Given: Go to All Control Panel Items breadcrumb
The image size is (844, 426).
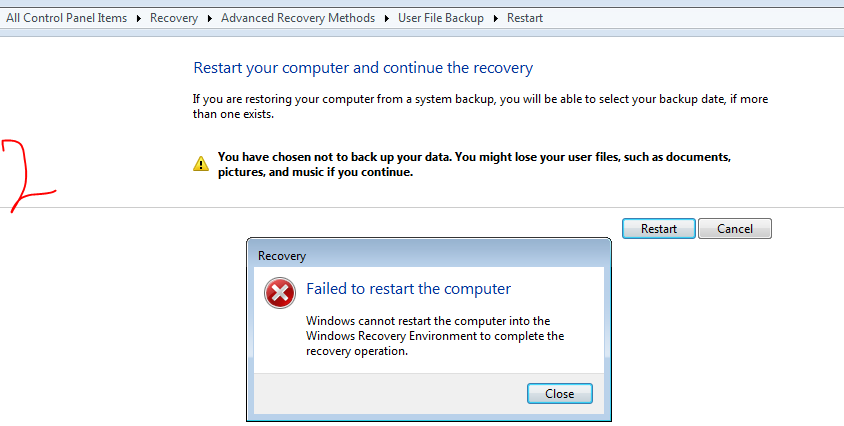Looking at the screenshot, I should coord(67,18).
